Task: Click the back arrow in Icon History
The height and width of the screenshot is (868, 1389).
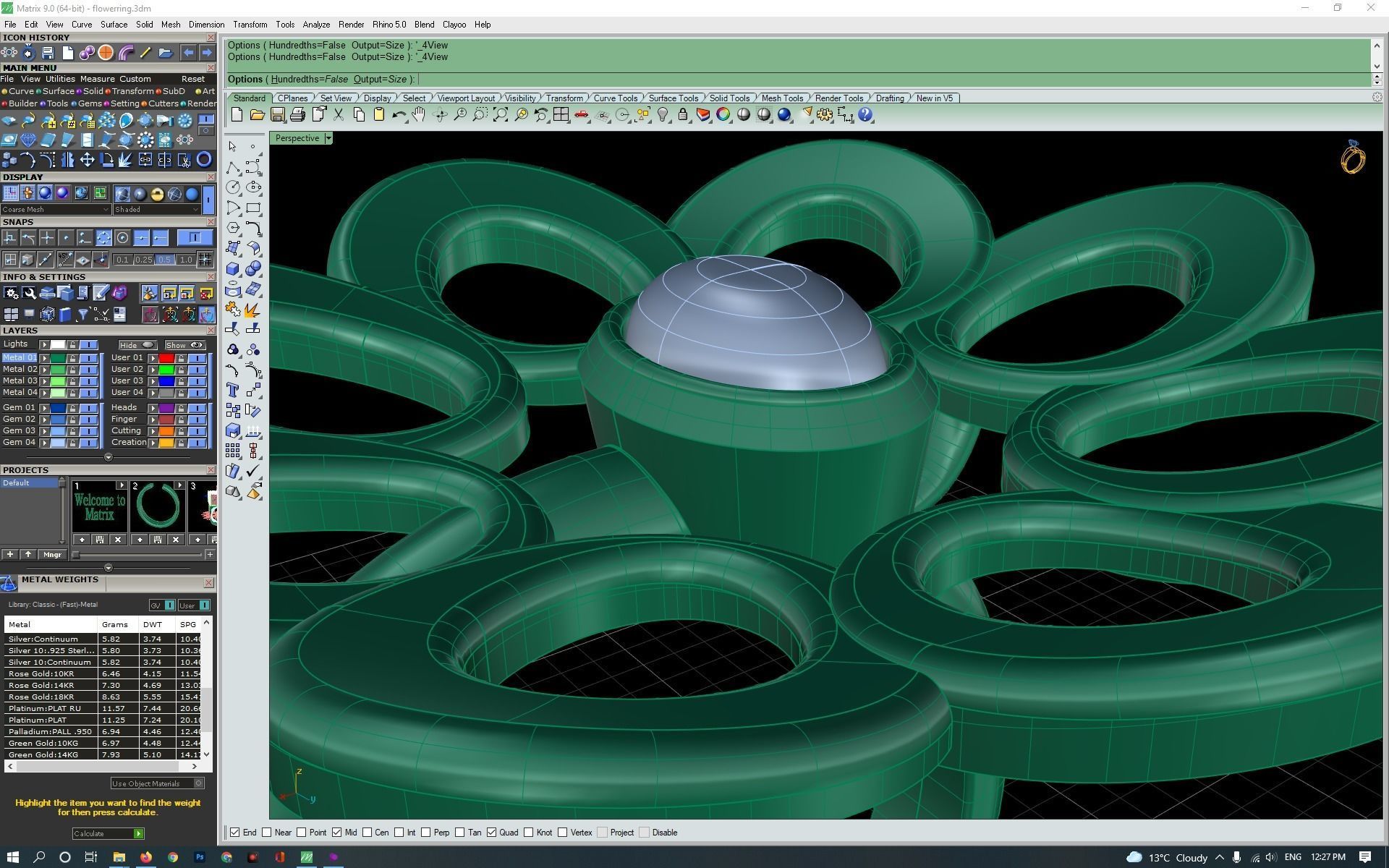Action: pos(188,53)
